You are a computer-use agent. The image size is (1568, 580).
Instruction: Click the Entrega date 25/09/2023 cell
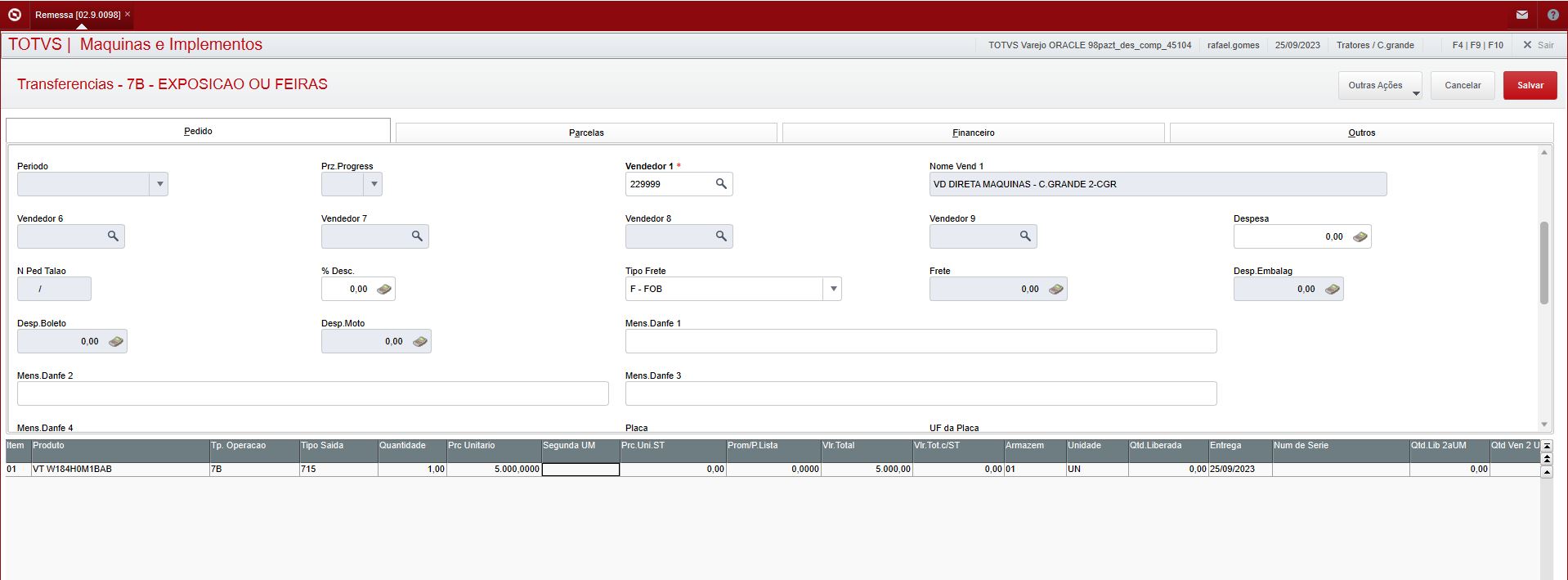[1240, 470]
